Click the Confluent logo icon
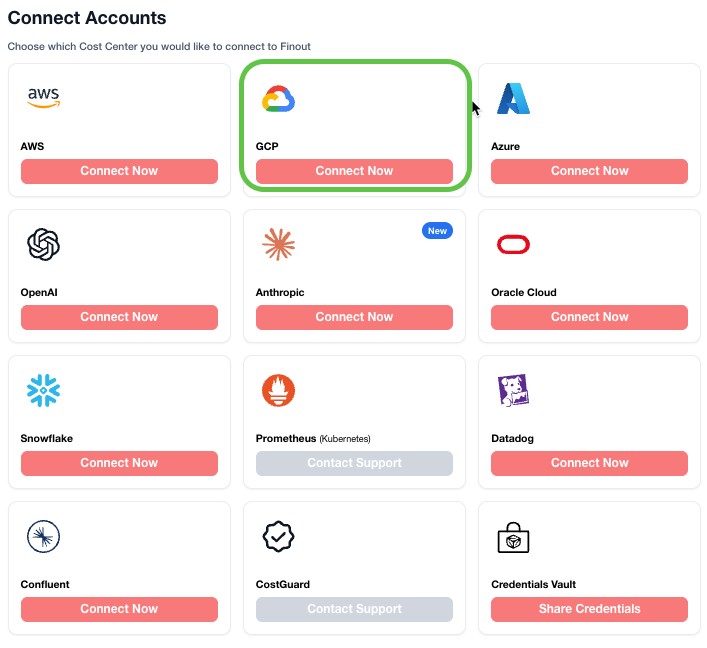 44,536
